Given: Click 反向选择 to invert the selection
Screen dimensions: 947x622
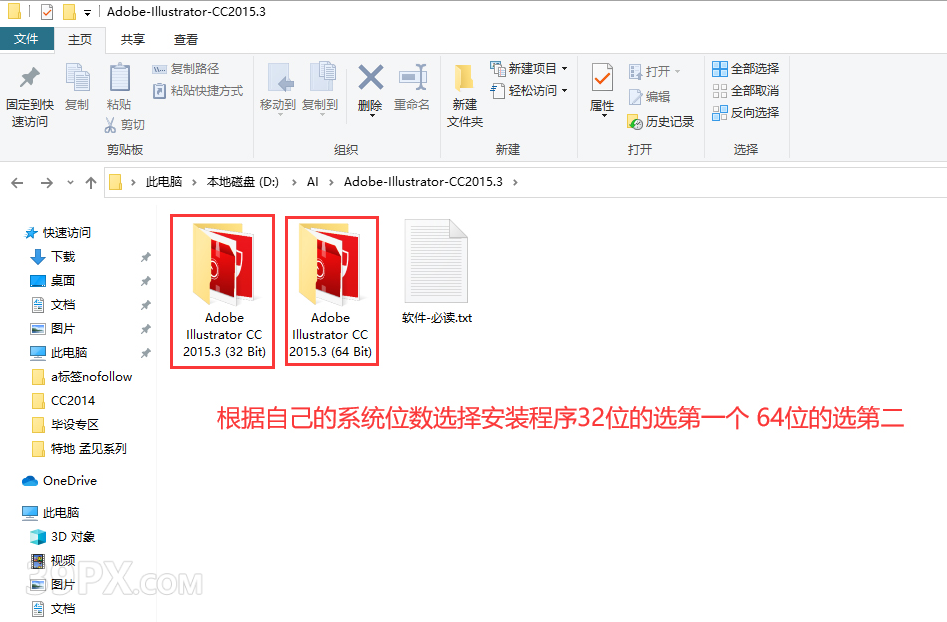Looking at the screenshot, I should [745, 111].
